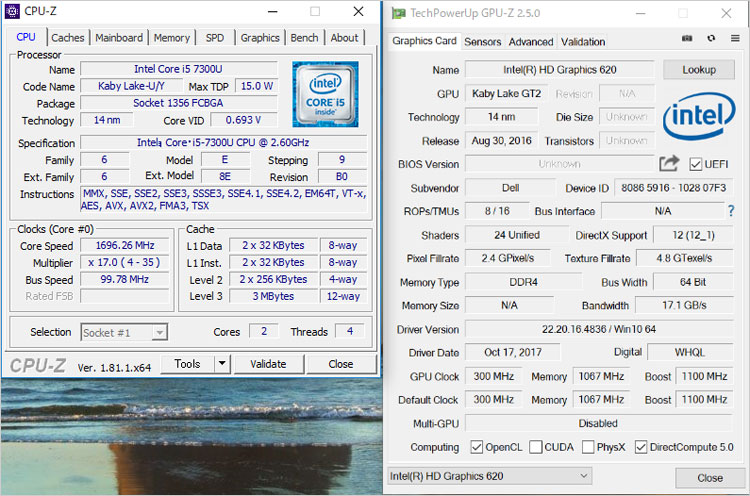Click the Specification field i5-7300U CPU @ 2.60GHz
750x496 pixels.
coord(223,143)
